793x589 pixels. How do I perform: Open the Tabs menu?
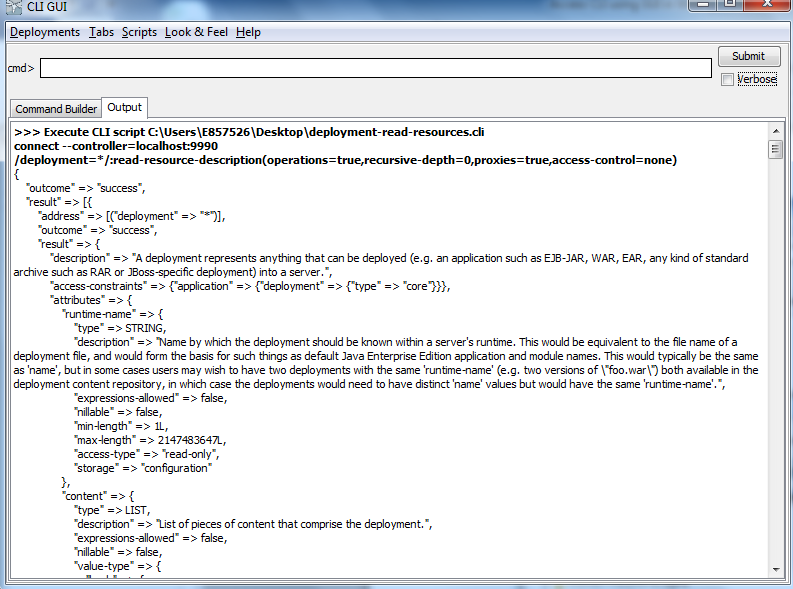pos(102,32)
